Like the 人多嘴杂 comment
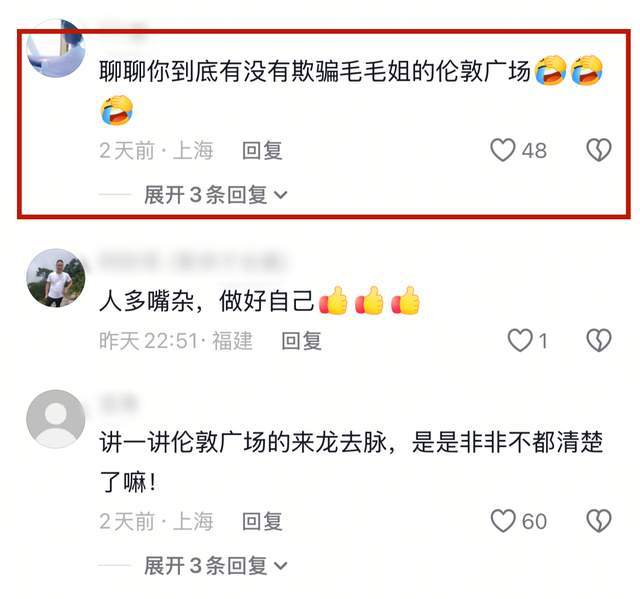The width and height of the screenshot is (640, 599). (x=520, y=340)
